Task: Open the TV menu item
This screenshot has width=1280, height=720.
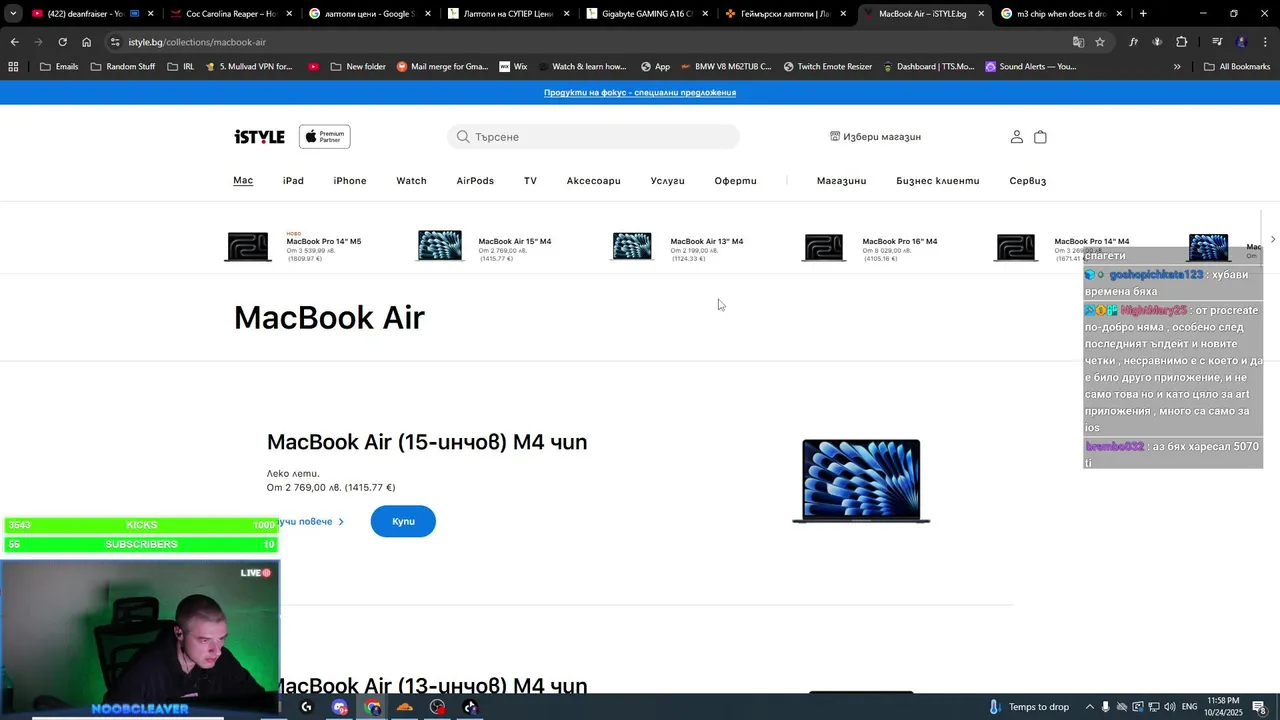Action: [x=530, y=181]
